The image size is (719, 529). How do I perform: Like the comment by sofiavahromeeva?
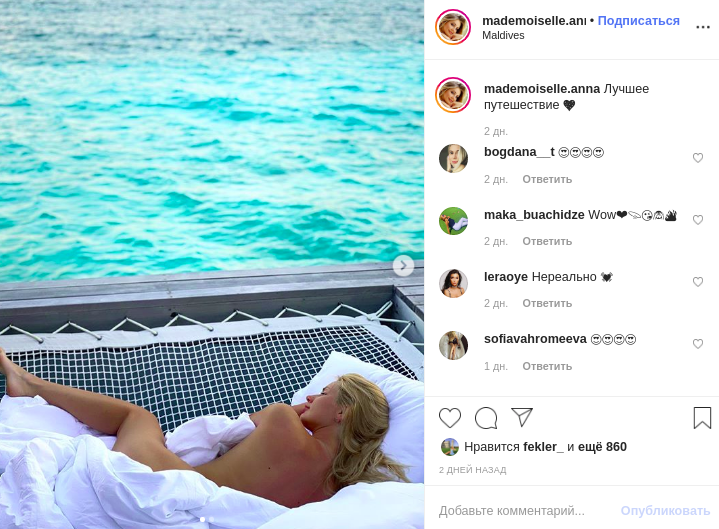tap(698, 344)
